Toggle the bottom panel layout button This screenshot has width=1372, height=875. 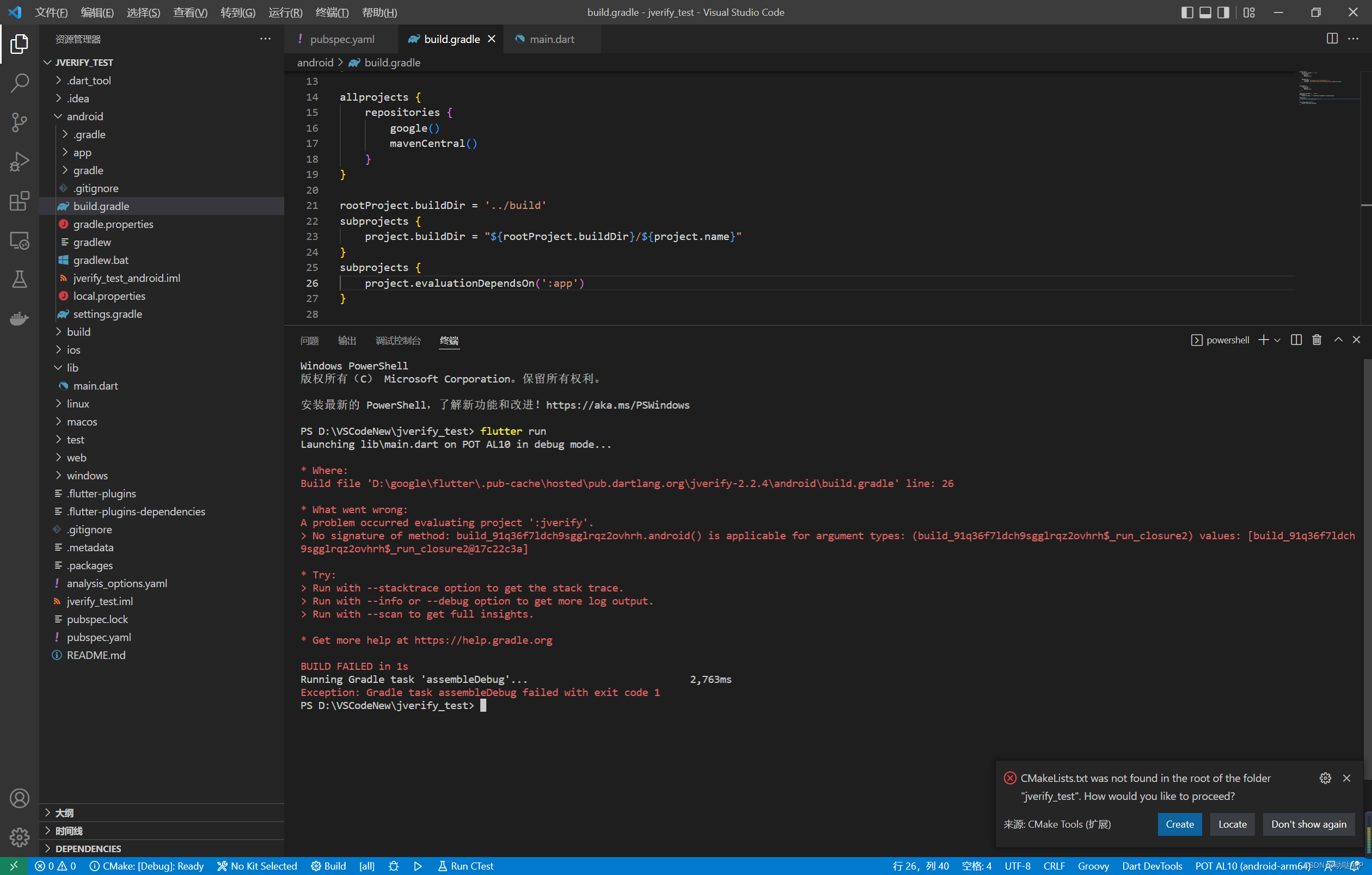click(x=1205, y=13)
